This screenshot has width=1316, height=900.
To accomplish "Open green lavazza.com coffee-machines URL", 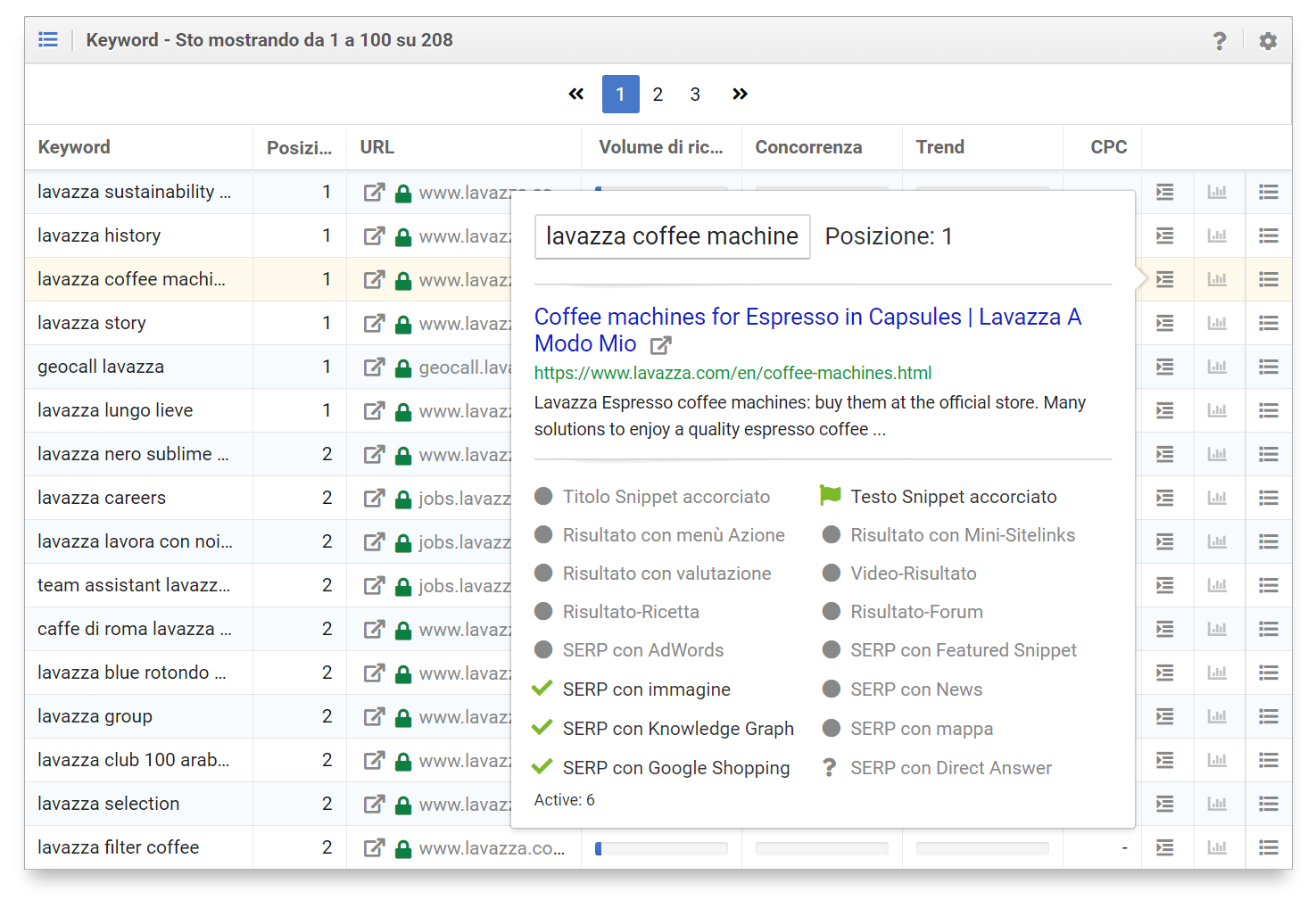I will tap(732, 373).
